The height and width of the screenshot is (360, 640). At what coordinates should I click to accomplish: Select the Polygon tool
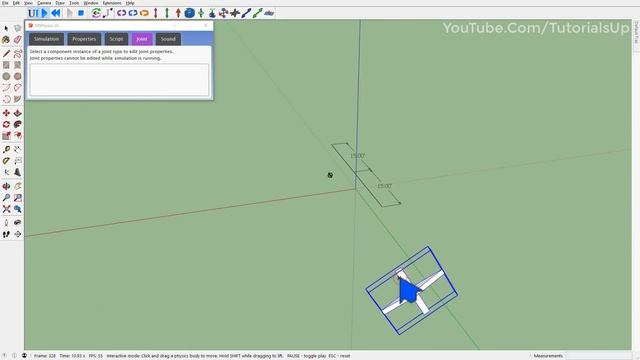18,76
